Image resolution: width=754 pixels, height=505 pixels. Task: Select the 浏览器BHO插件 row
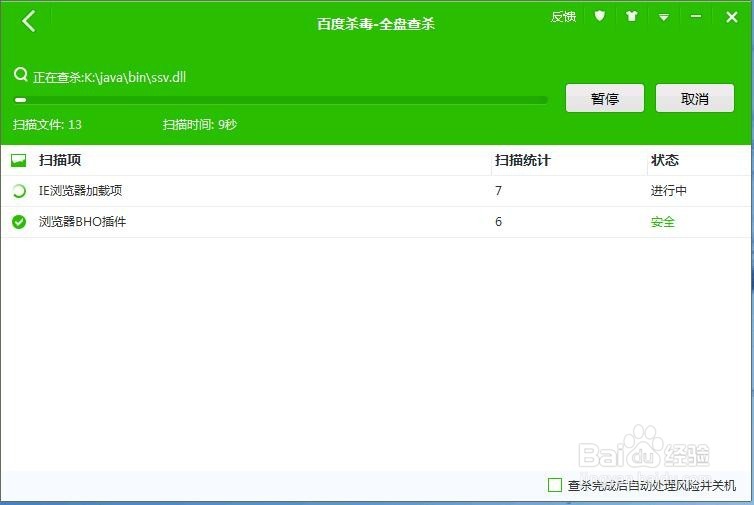pos(375,222)
